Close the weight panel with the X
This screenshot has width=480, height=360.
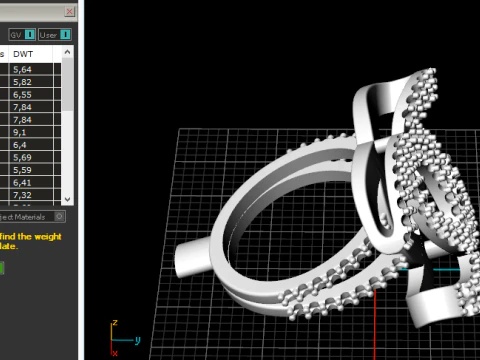coord(69,12)
